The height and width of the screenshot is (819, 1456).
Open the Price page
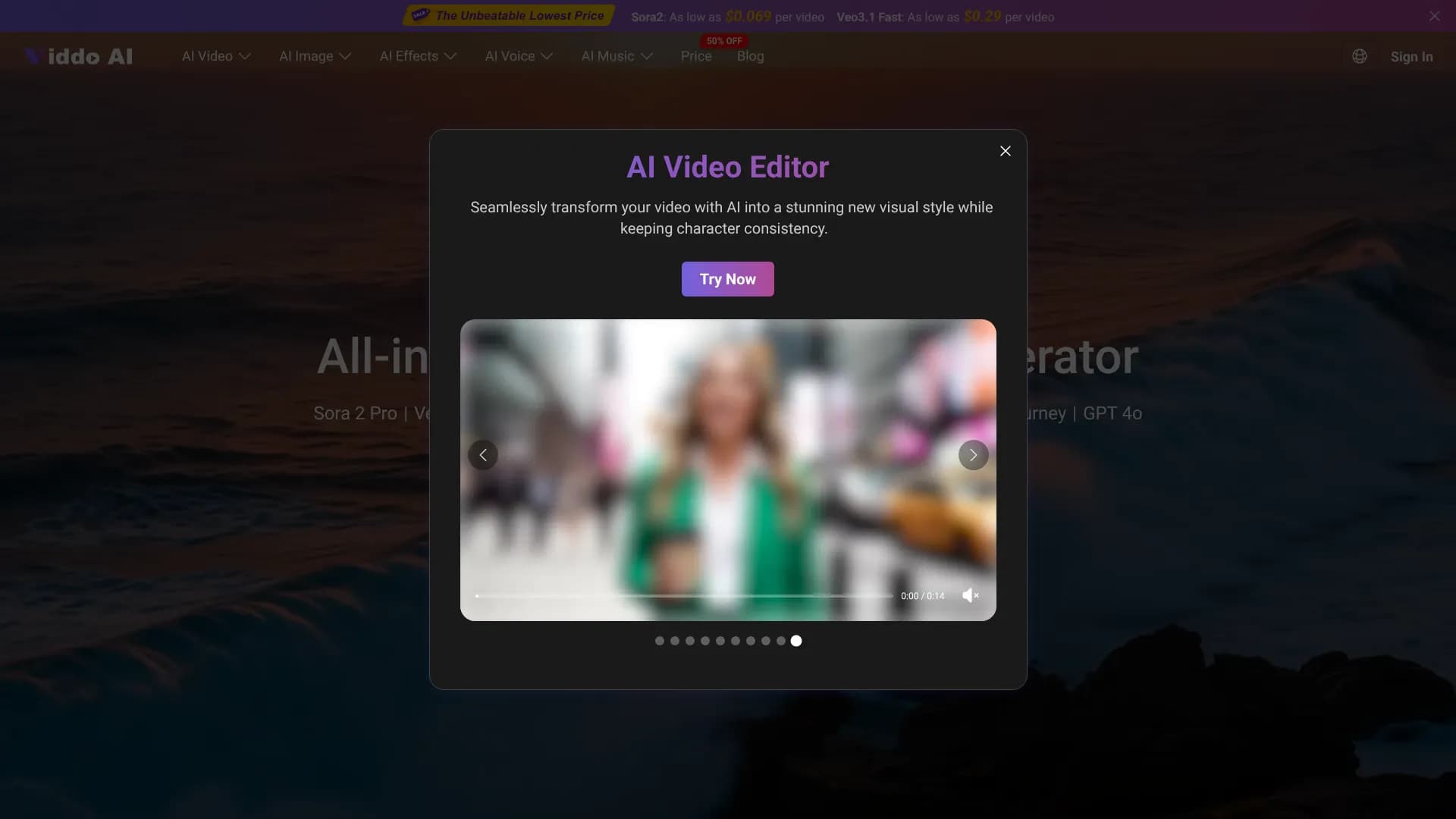[x=695, y=56]
